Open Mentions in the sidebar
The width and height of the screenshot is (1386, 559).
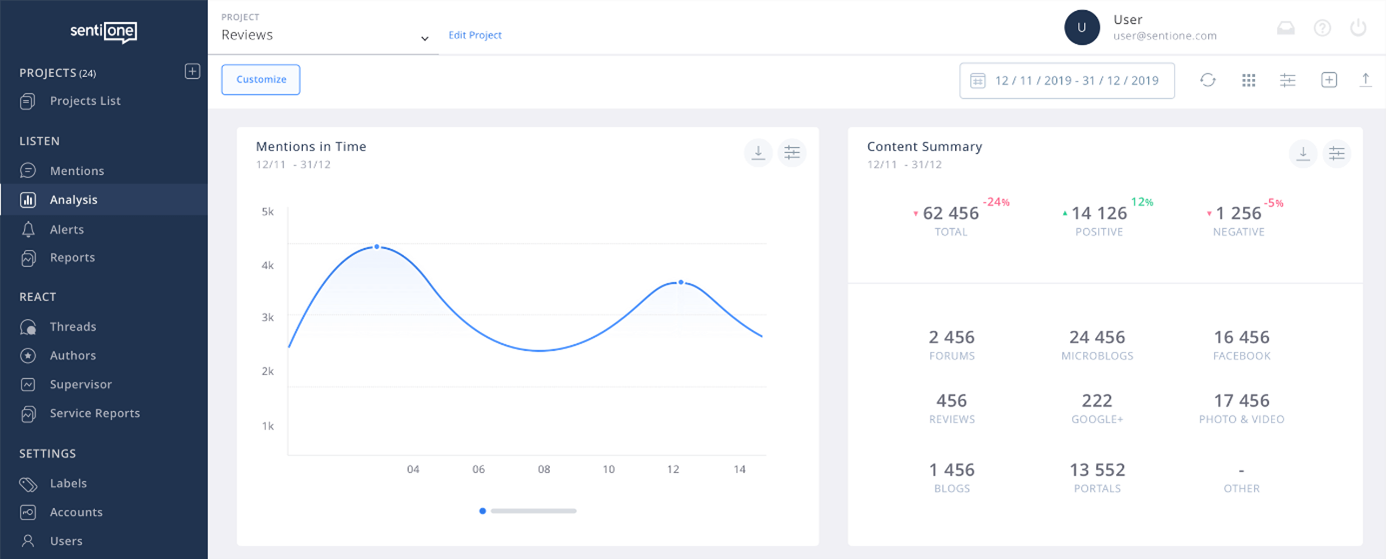[77, 171]
